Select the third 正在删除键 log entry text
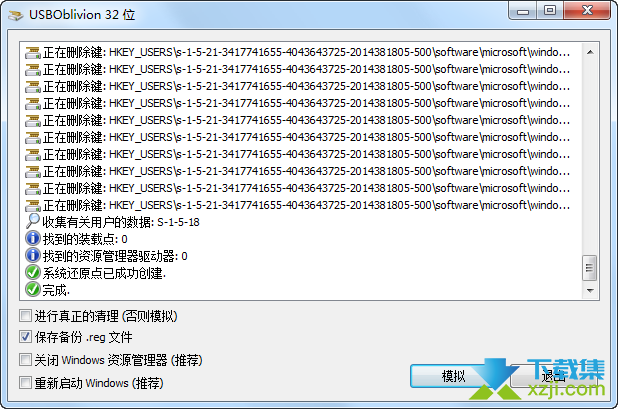 point(307,86)
